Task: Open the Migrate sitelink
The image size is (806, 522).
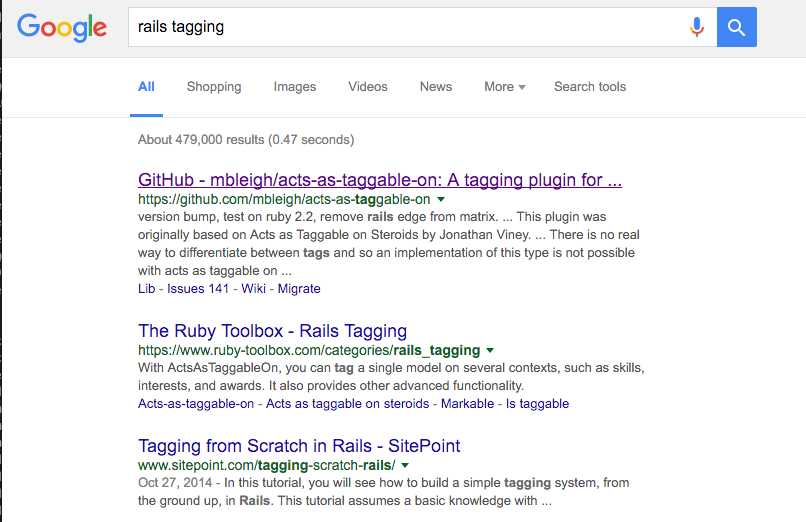Action: pos(299,289)
